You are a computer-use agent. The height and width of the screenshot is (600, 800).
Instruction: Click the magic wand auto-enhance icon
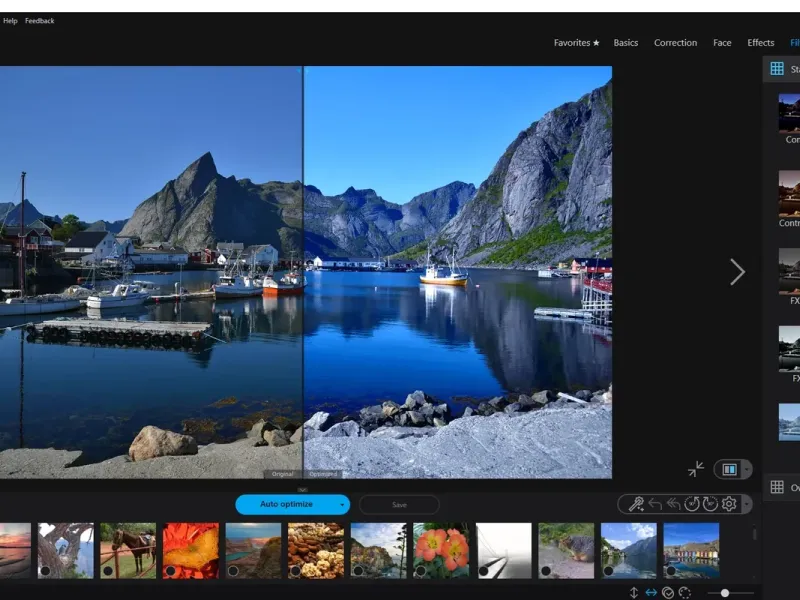click(x=636, y=504)
